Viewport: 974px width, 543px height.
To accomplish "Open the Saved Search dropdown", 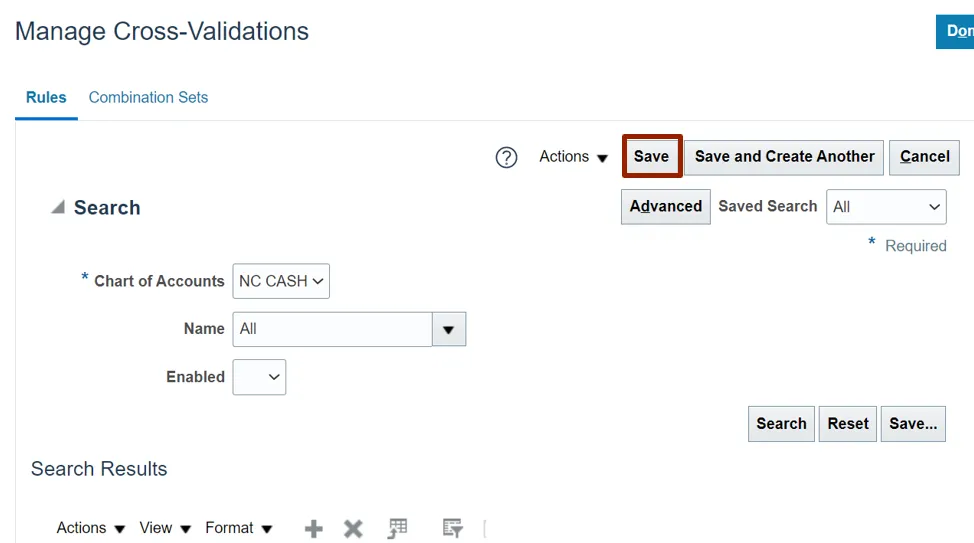I will point(886,207).
